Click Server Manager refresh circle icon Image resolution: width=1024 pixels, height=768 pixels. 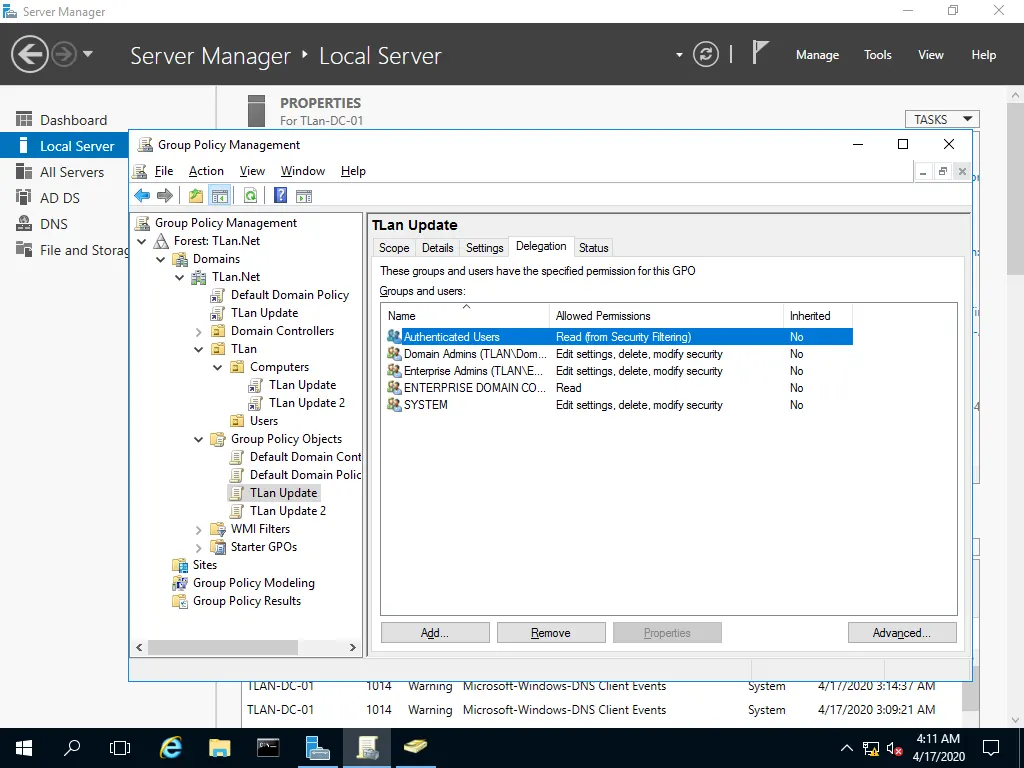[x=705, y=54]
